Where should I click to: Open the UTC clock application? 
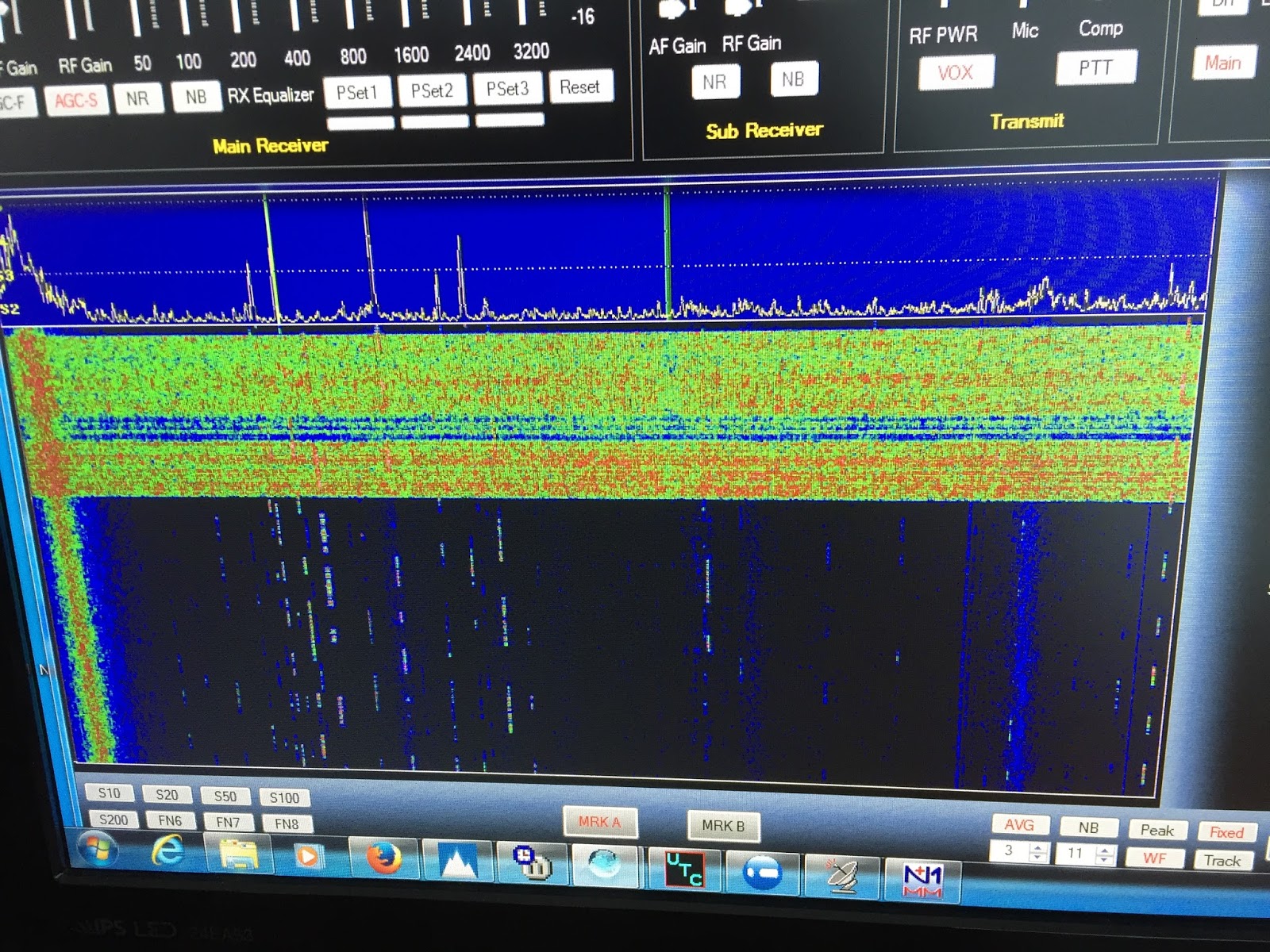[683, 869]
